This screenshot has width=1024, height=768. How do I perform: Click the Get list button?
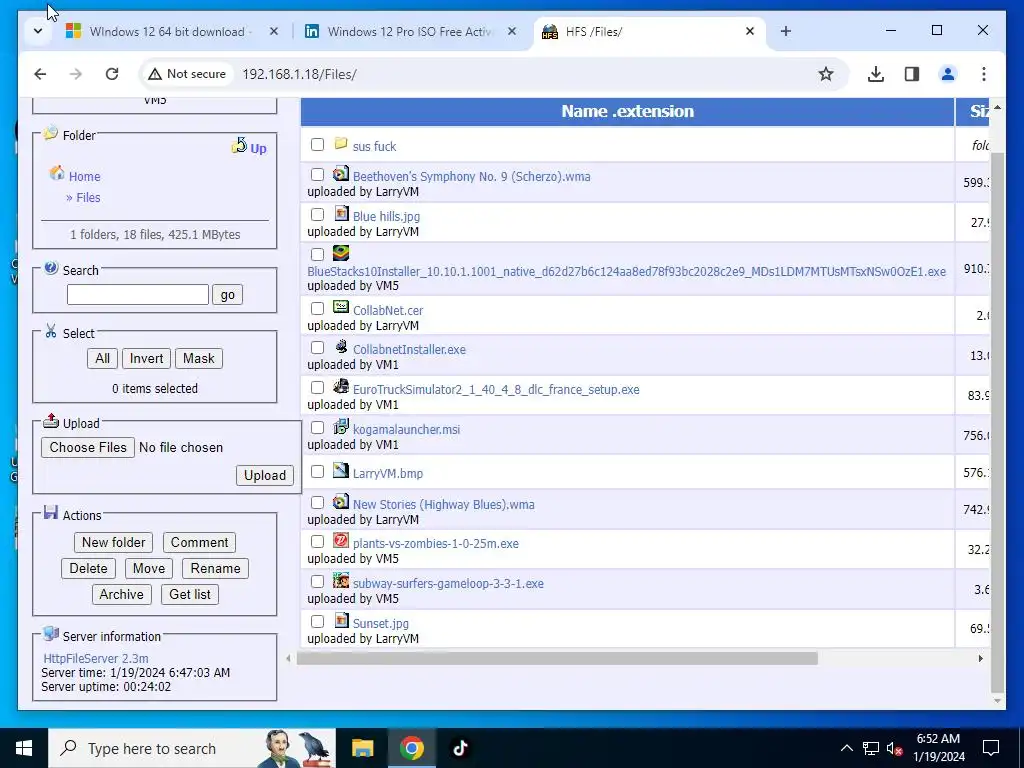(x=190, y=594)
